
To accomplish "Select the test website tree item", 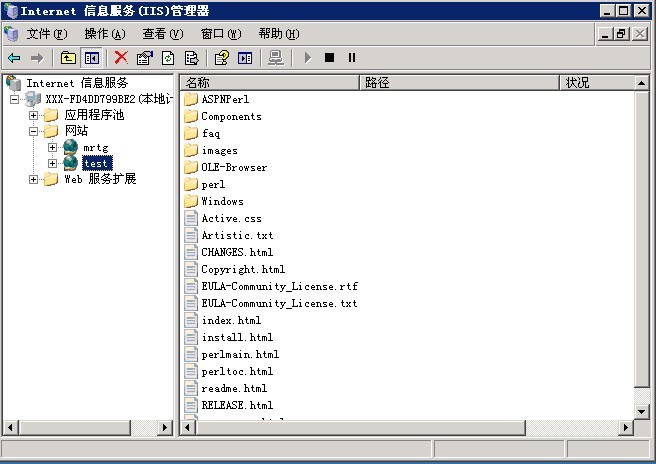I will coord(97,163).
